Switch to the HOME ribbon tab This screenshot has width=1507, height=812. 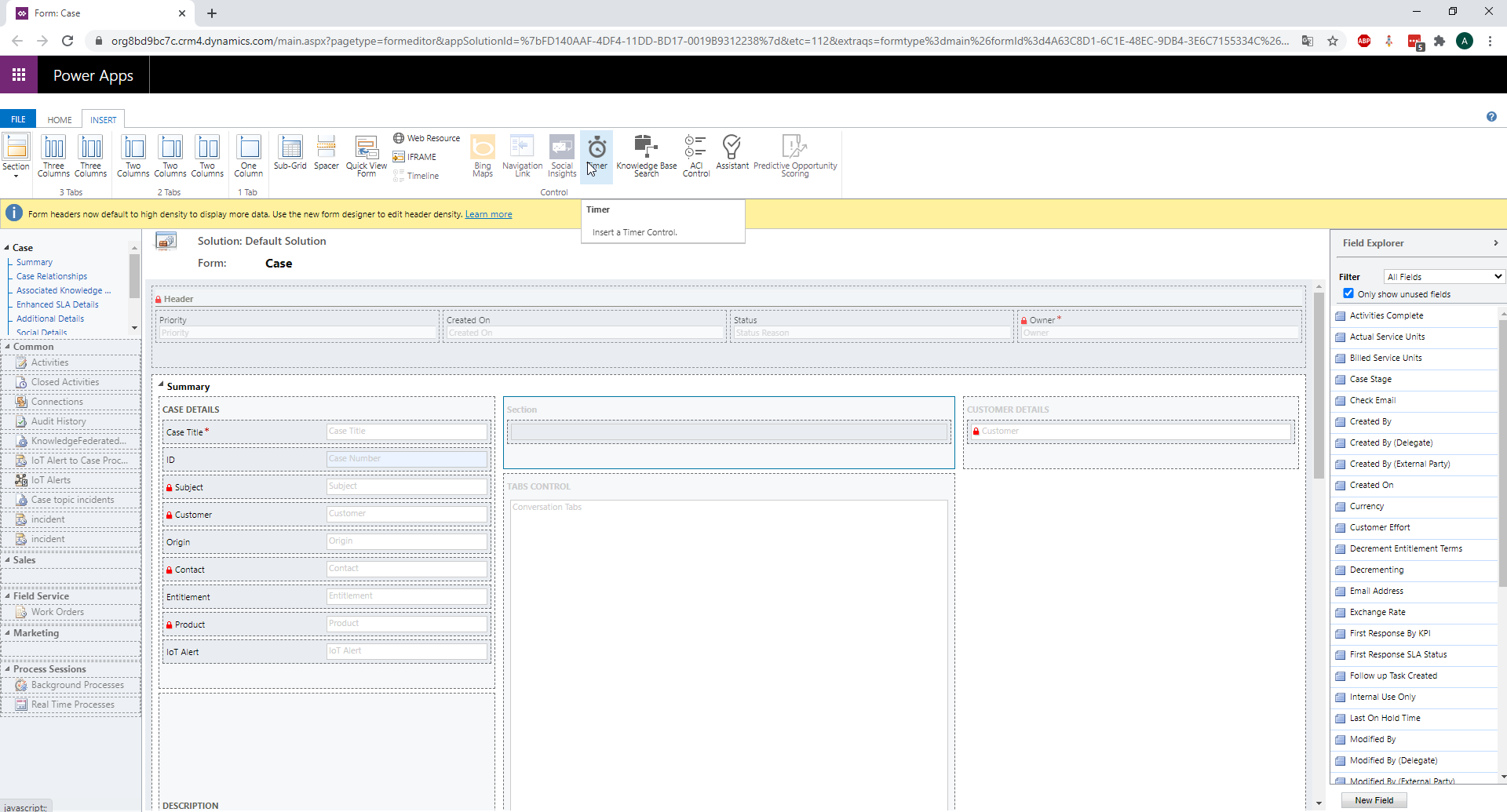coord(60,120)
